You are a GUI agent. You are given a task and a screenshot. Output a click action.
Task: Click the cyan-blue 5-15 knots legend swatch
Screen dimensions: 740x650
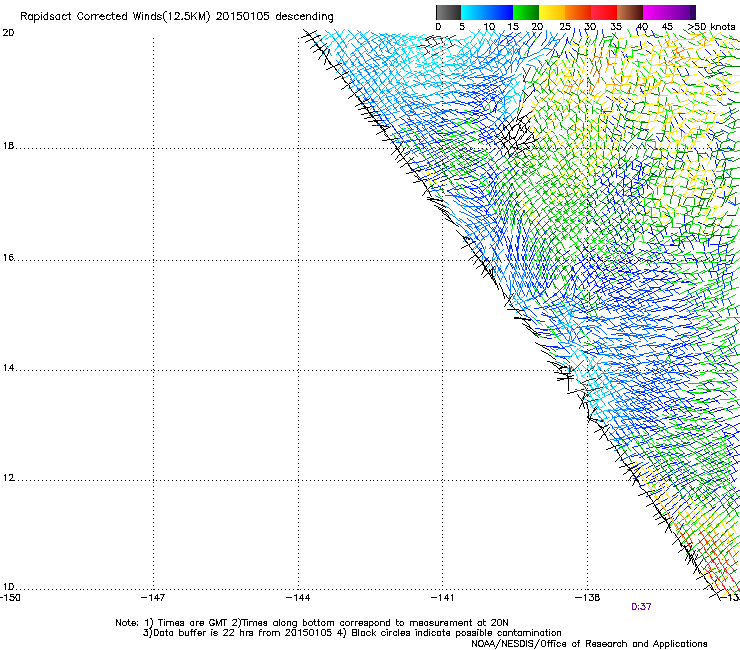pyautogui.click(x=487, y=12)
